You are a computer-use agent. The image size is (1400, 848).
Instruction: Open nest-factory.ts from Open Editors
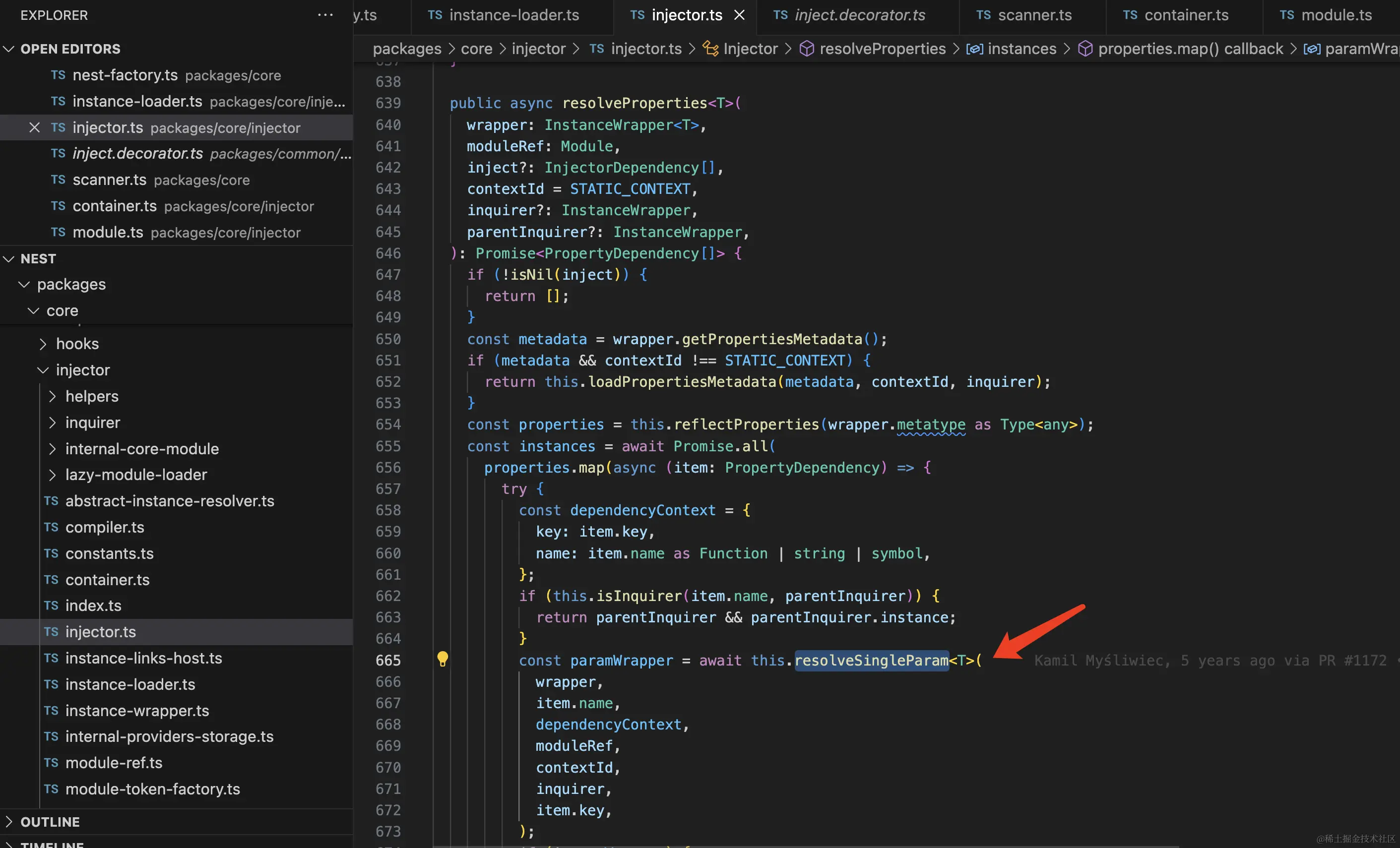pyautogui.click(x=176, y=75)
